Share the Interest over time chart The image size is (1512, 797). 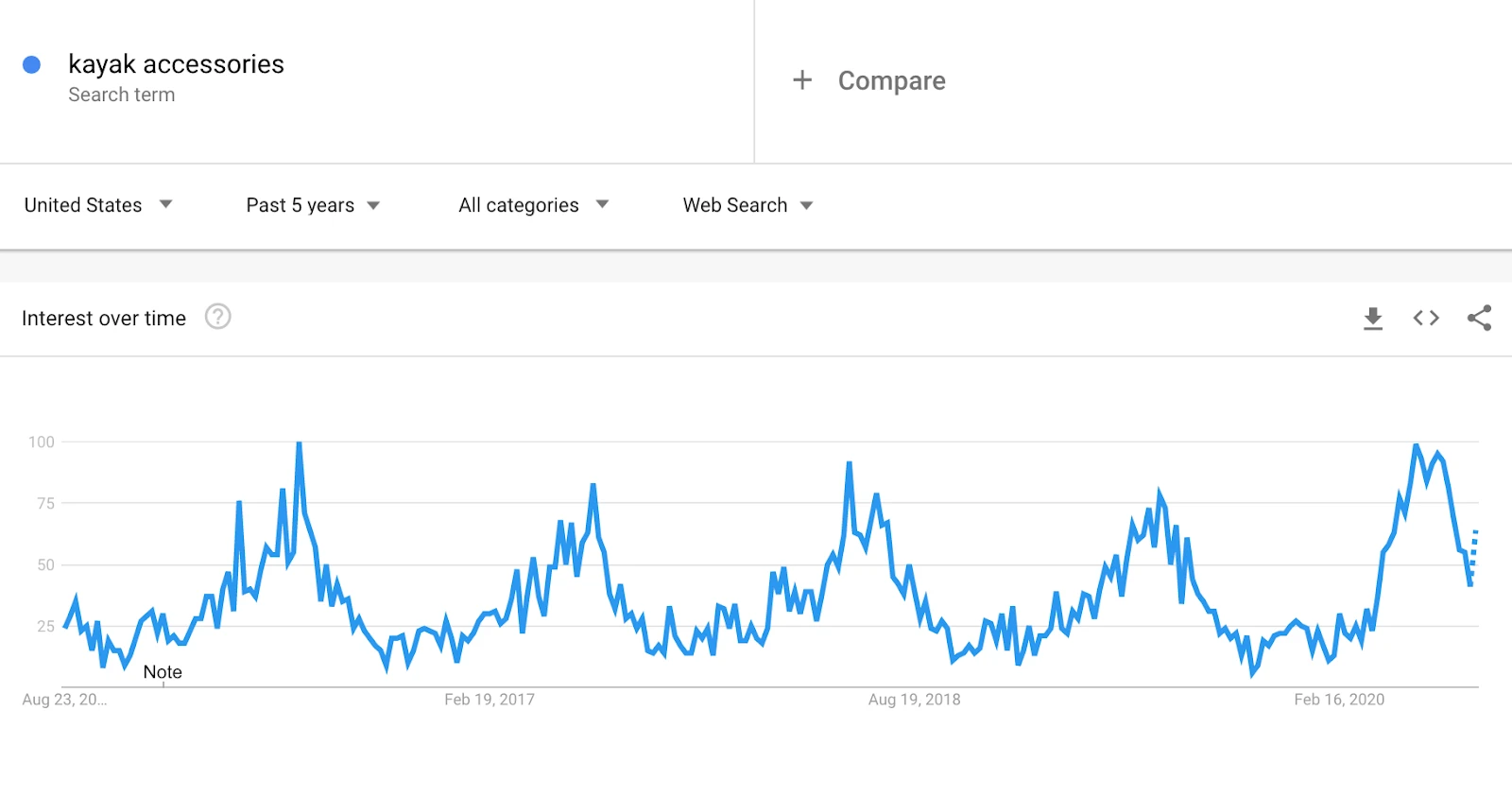click(x=1479, y=318)
